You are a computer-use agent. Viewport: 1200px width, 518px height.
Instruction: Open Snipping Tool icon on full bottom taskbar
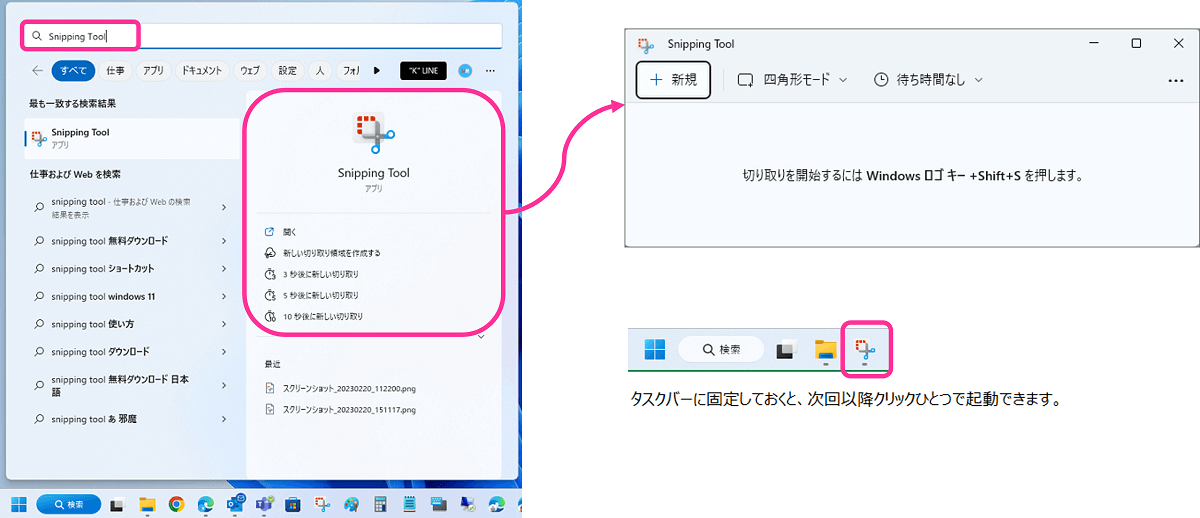(x=322, y=504)
